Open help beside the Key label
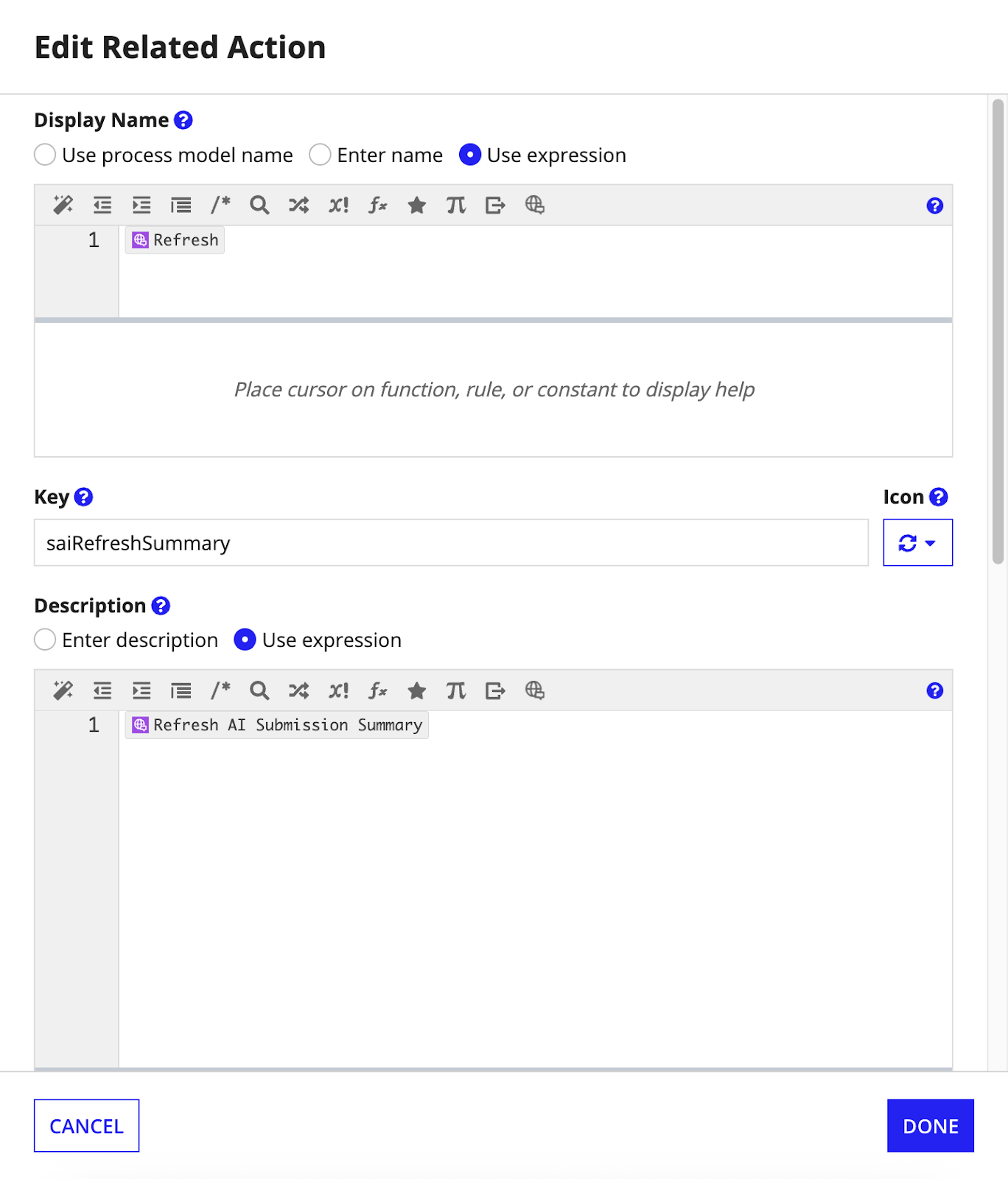 (x=84, y=497)
